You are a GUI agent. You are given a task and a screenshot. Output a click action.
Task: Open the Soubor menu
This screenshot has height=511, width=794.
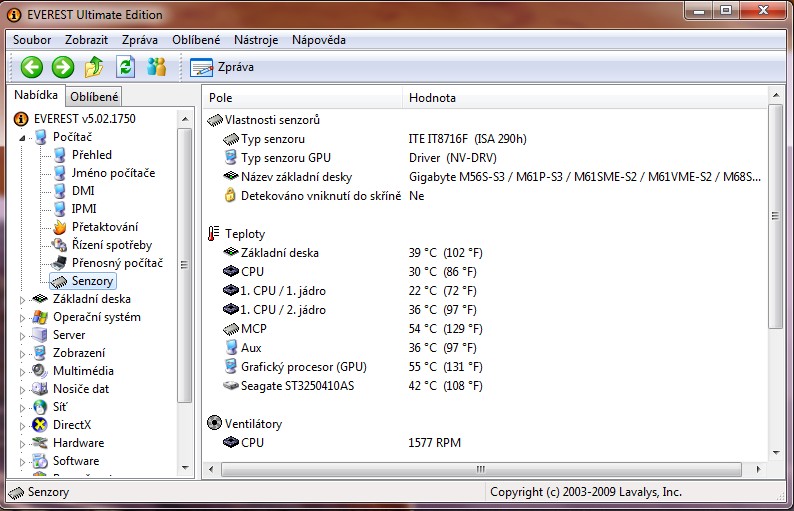pos(32,40)
